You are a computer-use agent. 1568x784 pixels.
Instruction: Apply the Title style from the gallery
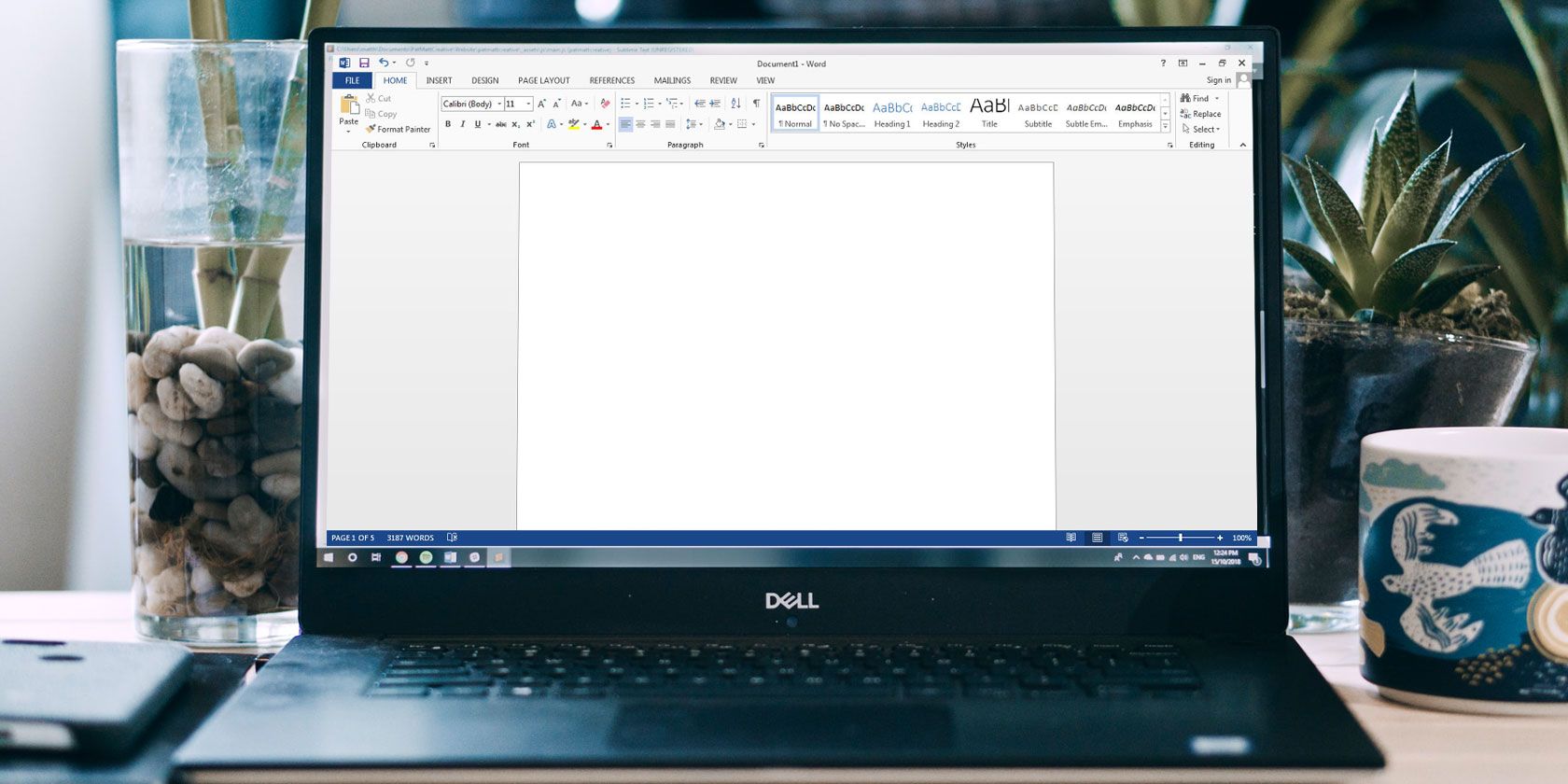[989, 114]
